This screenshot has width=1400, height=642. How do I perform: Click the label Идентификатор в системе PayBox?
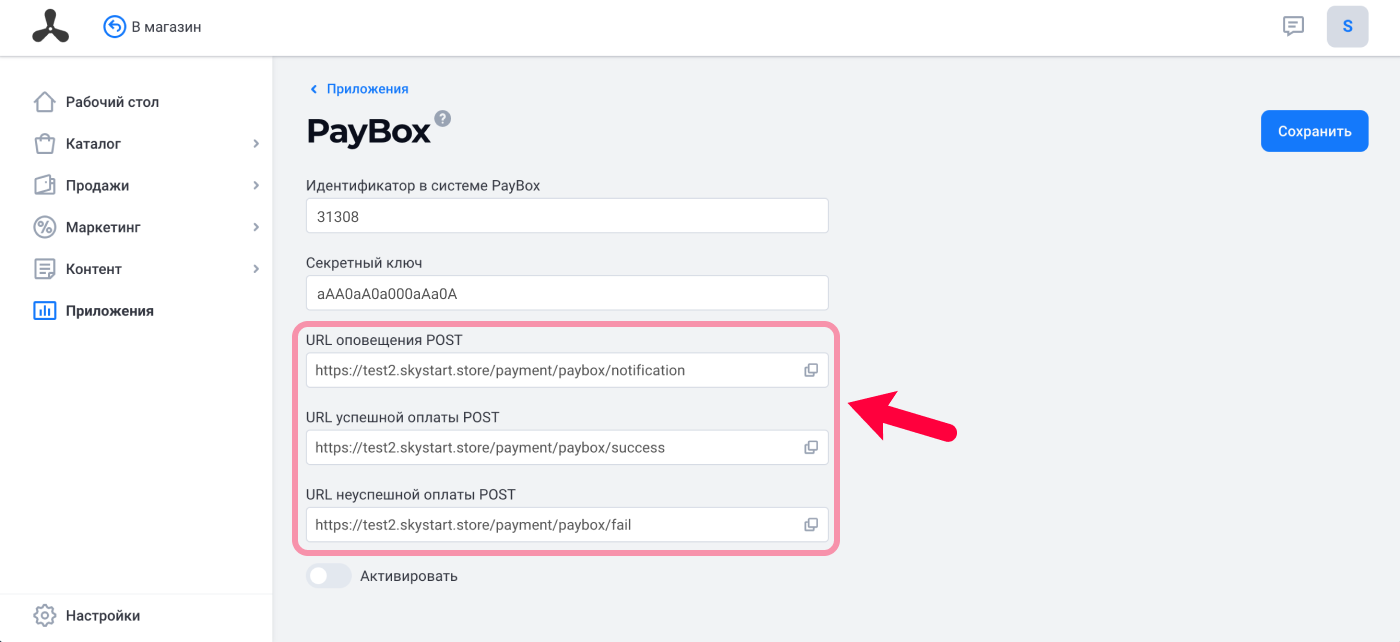[423, 186]
